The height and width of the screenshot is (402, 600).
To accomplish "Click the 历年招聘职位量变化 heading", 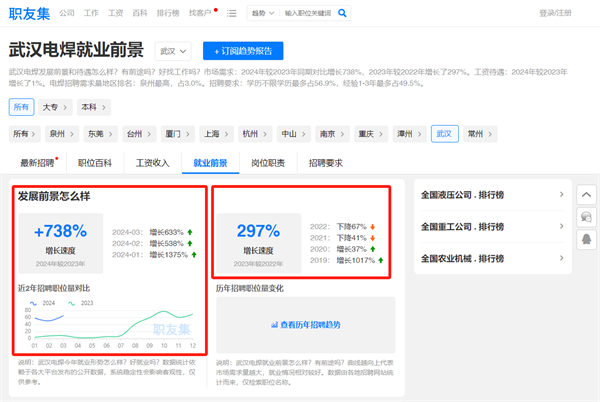I will coord(249,288).
